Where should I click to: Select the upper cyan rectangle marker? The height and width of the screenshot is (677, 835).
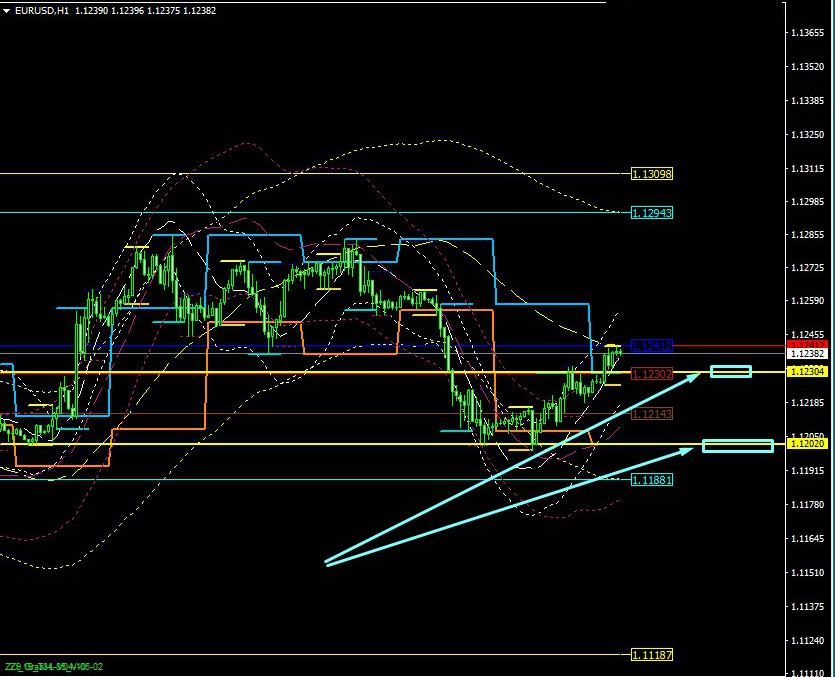pos(730,372)
